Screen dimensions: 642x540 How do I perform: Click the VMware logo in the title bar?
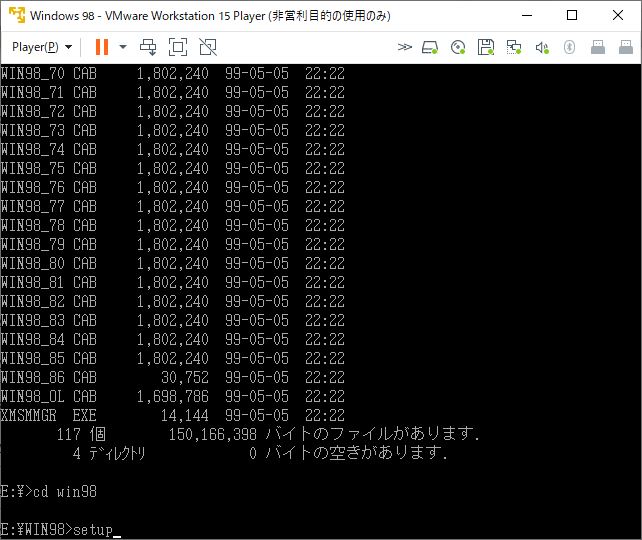[x=17, y=16]
